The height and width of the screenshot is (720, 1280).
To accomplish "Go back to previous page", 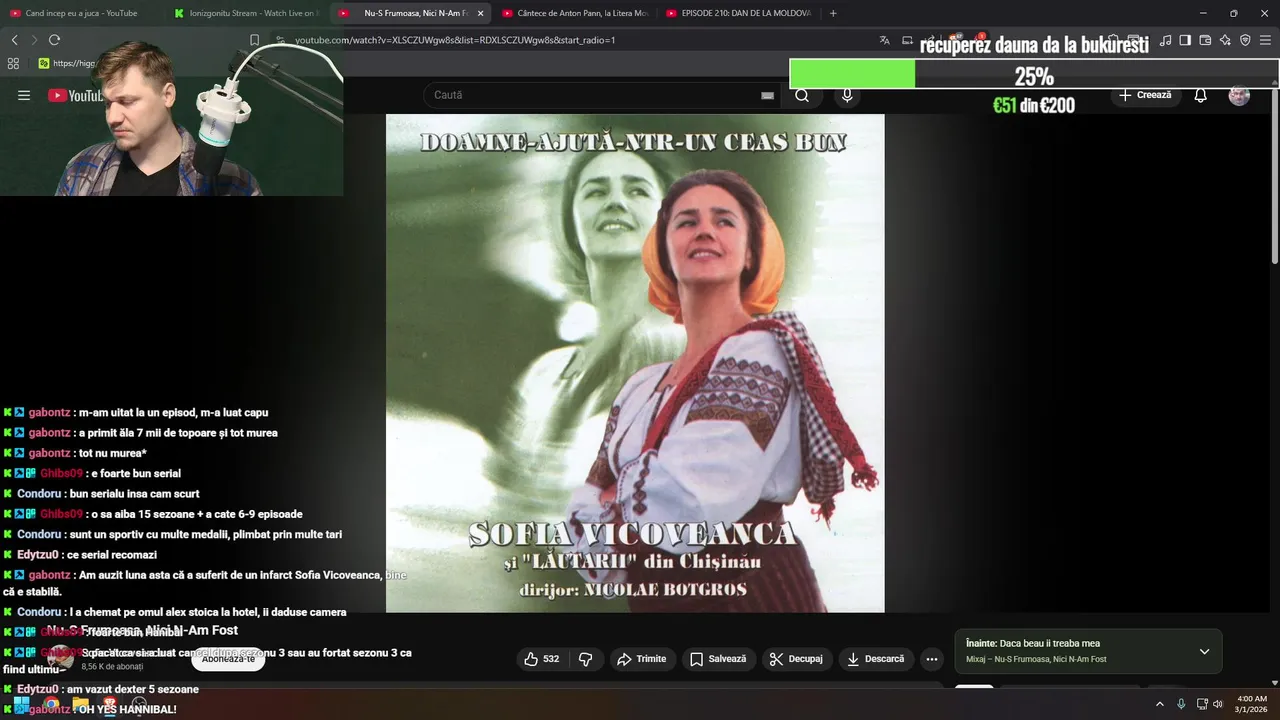I will tap(14, 40).
